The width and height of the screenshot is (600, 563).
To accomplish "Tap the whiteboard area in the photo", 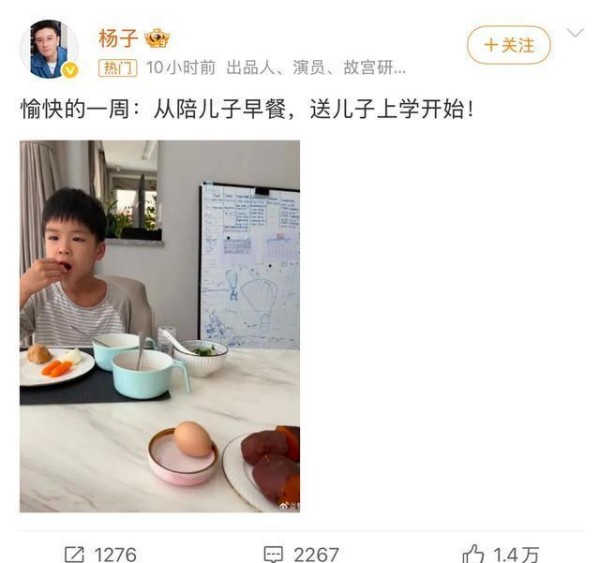I will (249, 266).
